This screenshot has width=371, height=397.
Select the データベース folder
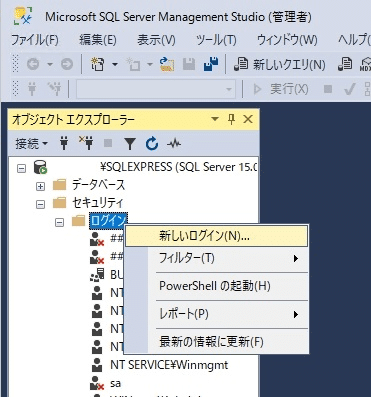coord(98,185)
